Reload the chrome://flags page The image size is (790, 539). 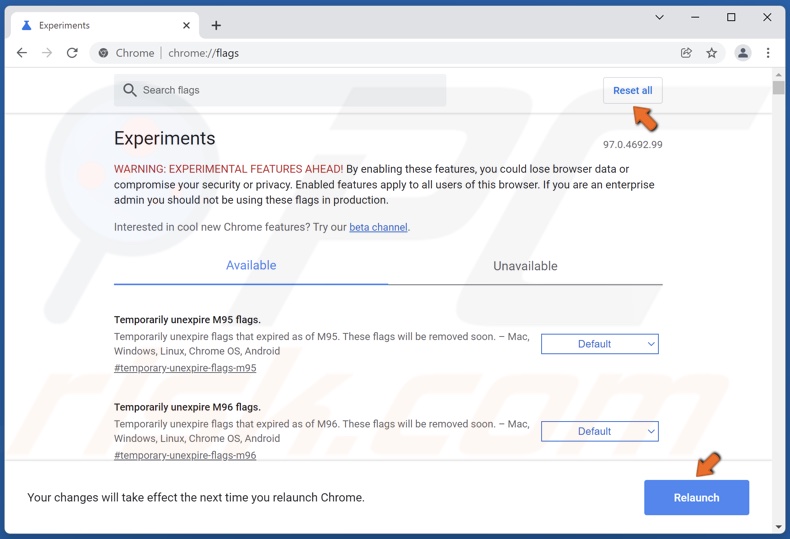pos(72,53)
